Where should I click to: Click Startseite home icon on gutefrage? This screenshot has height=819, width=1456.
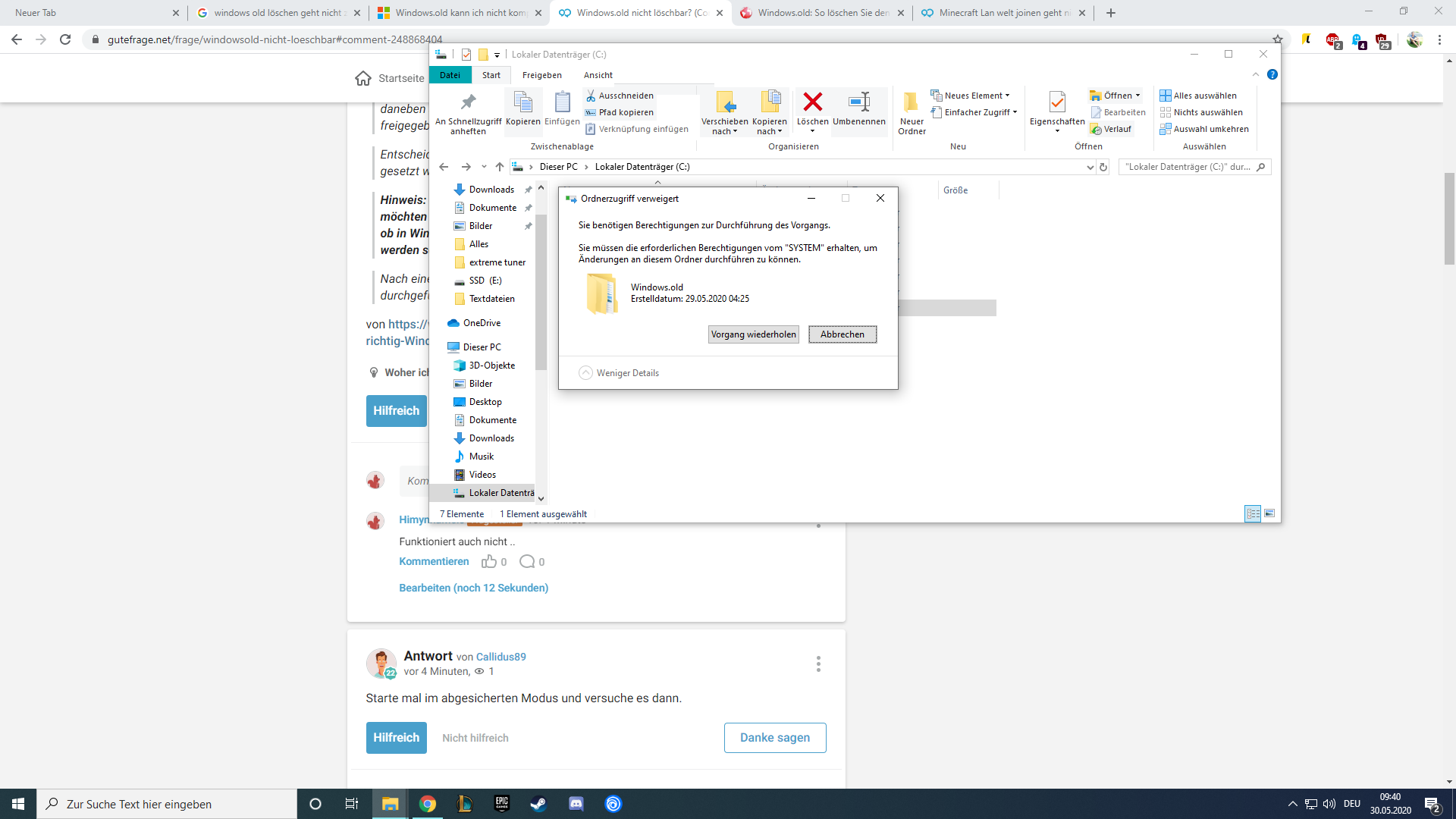[x=363, y=78]
